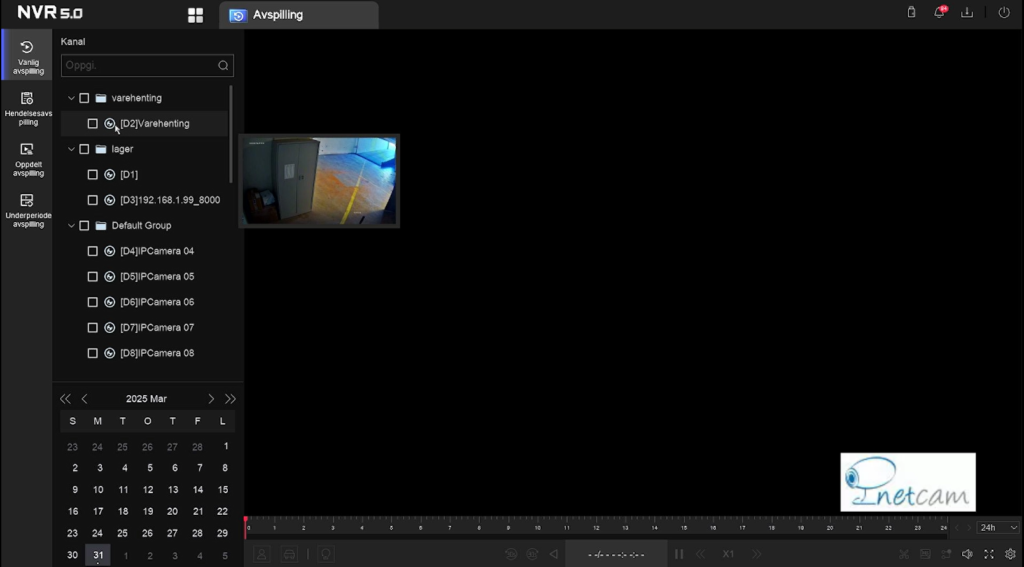Image resolution: width=1024 pixels, height=567 pixels.
Task: Click the camera preview thumbnail
Action: (319, 181)
